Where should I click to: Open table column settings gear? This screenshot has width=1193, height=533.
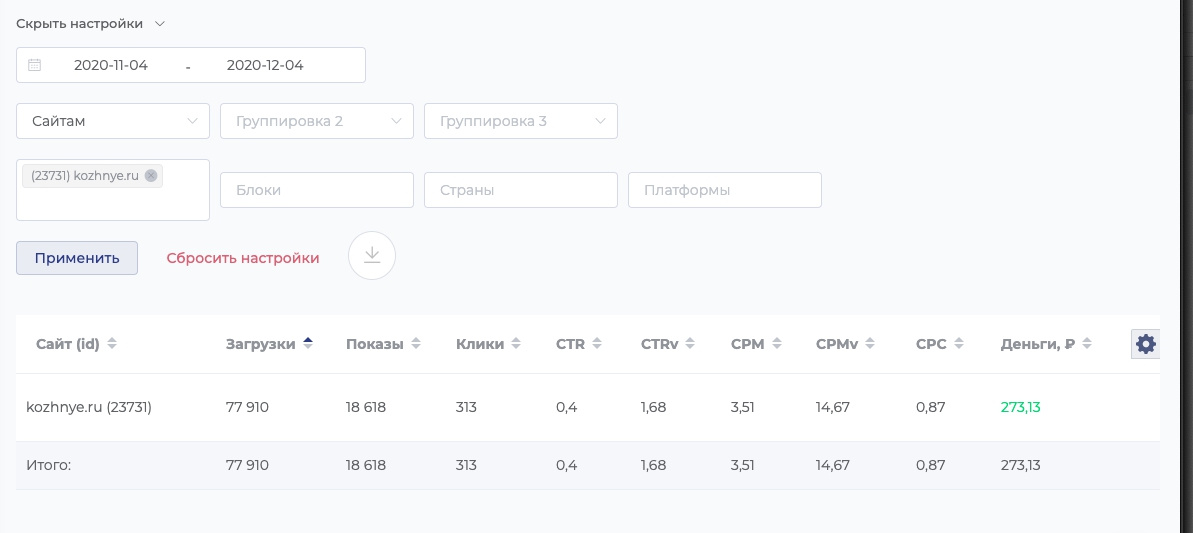click(x=1146, y=344)
